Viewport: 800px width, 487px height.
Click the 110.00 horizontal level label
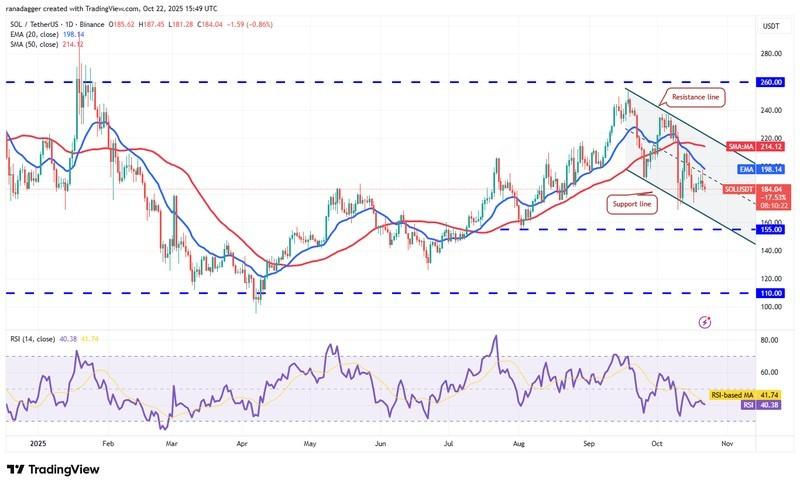772,293
